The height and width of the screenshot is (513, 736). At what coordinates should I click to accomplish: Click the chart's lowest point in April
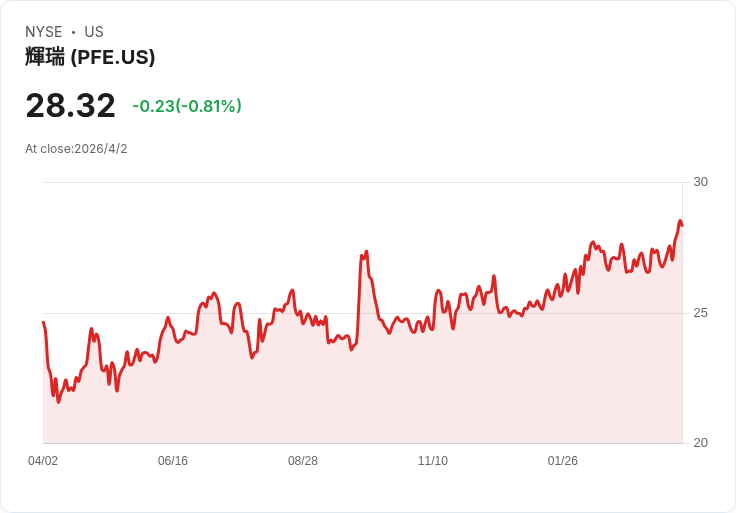[x=59, y=402]
